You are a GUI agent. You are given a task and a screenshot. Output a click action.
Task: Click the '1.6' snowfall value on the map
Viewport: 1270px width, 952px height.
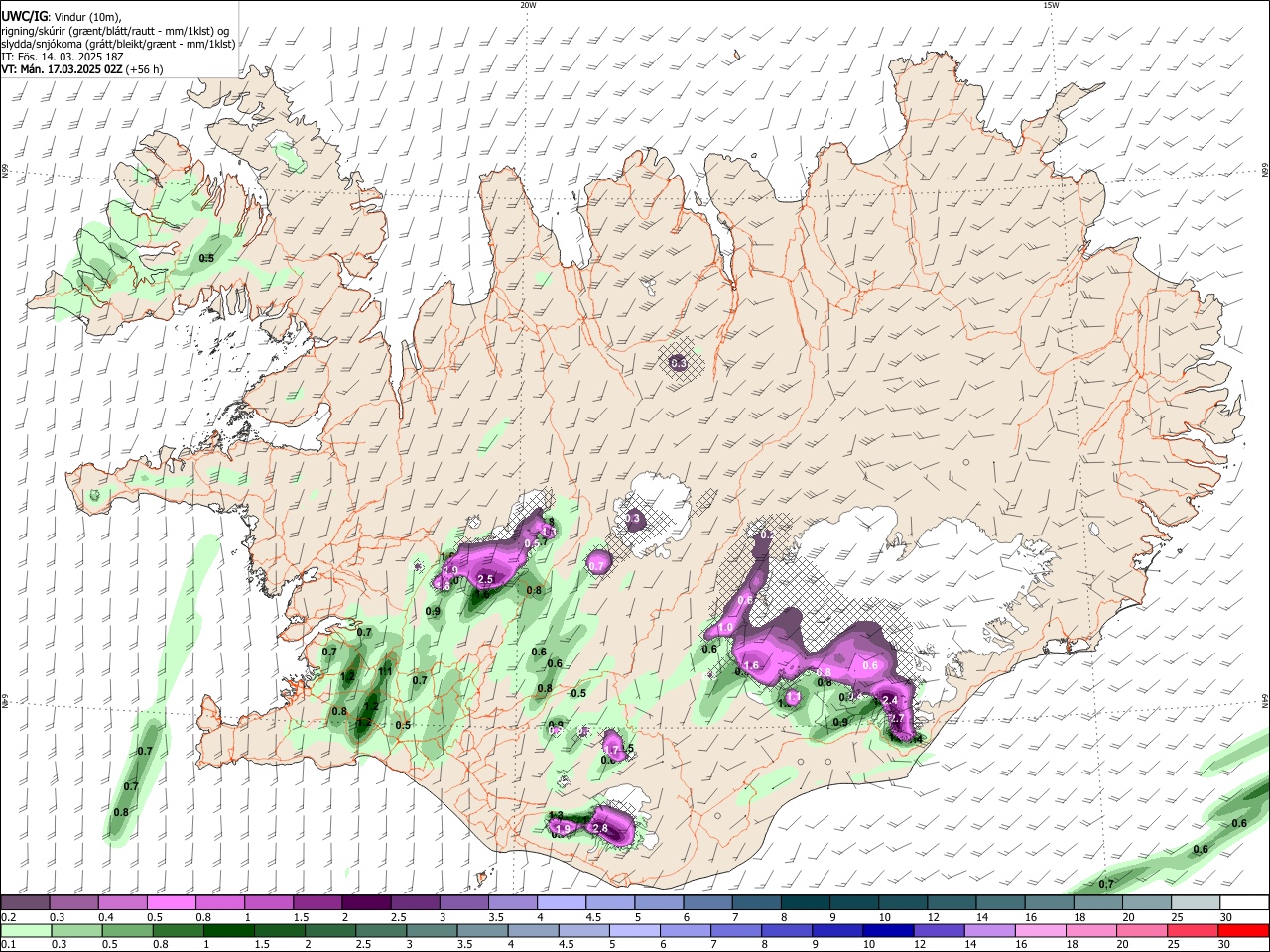tap(751, 665)
